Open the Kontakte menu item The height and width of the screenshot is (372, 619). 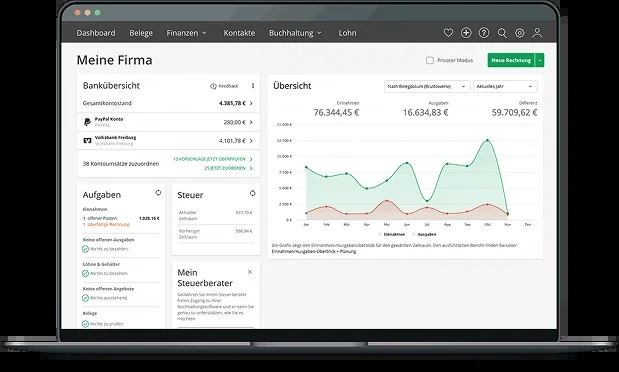[x=239, y=33]
